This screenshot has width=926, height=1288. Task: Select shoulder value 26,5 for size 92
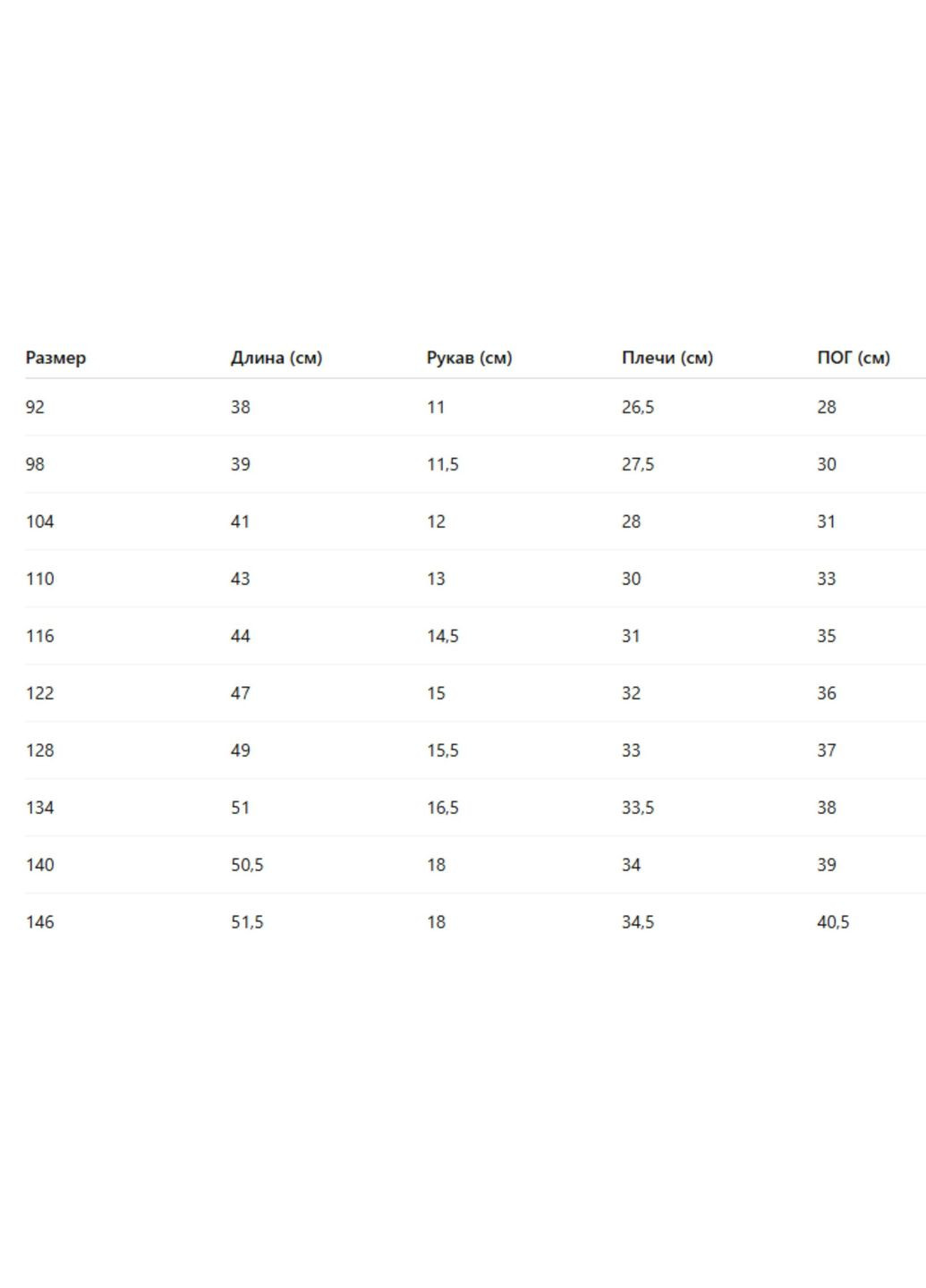(637, 407)
